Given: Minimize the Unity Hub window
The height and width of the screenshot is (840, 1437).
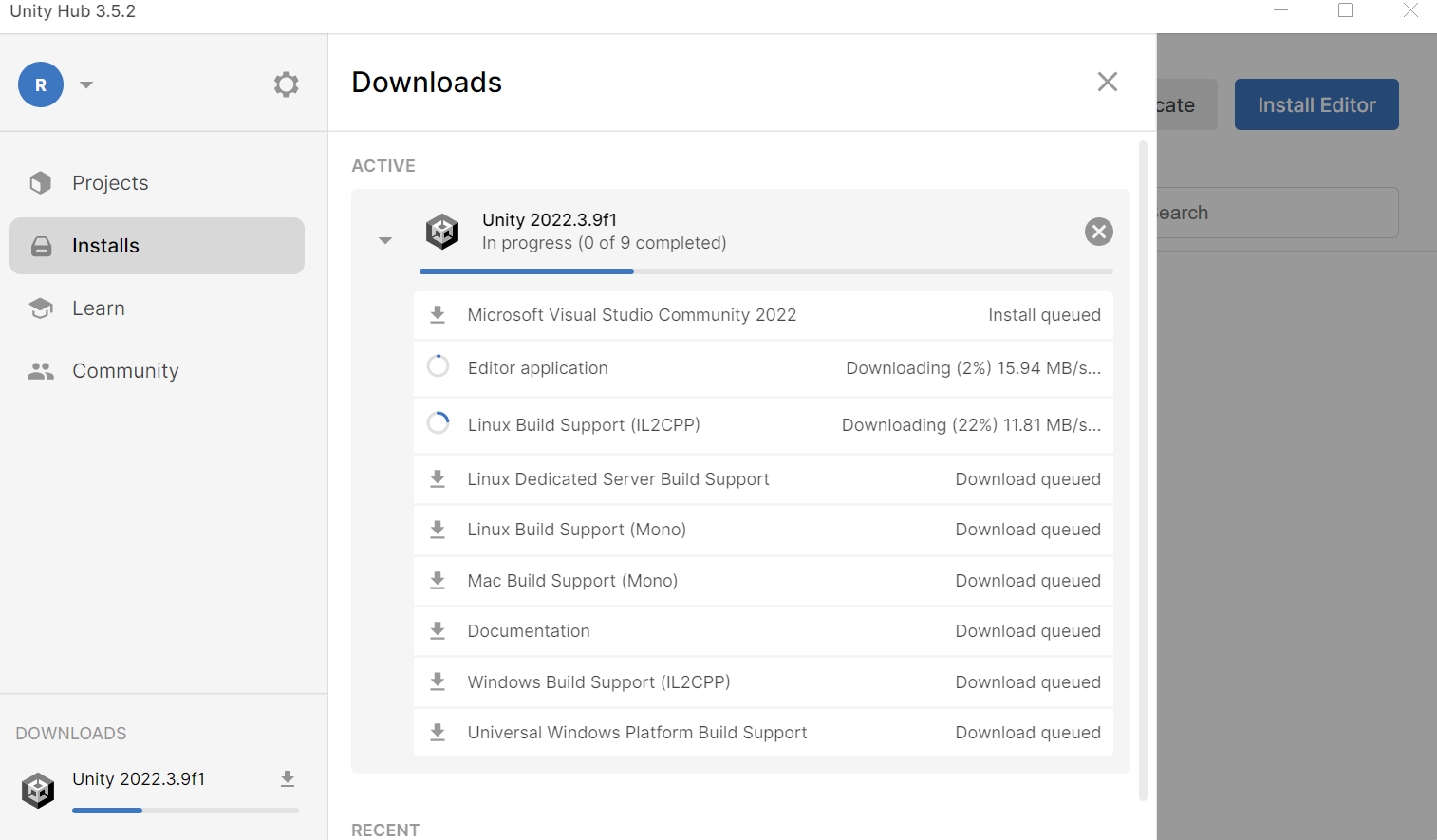Looking at the screenshot, I should [x=1280, y=10].
